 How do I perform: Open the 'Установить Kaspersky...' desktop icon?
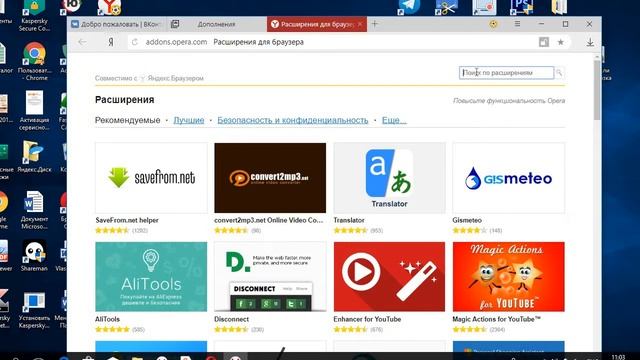[x=34, y=310]
